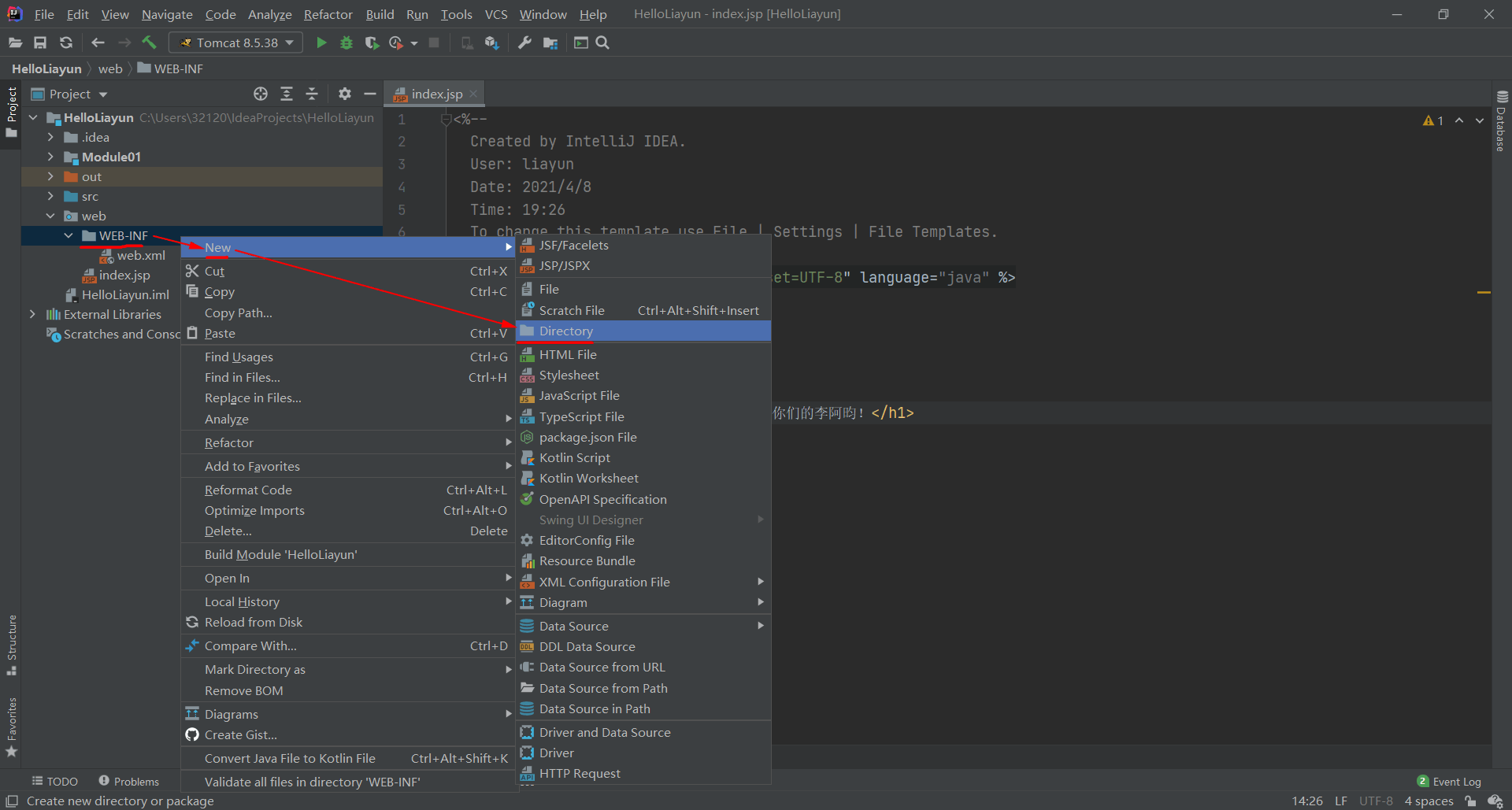Click the Expand All icon in Project panel
This screenshot has width=1512, height=810.
(x=287, y=94)
